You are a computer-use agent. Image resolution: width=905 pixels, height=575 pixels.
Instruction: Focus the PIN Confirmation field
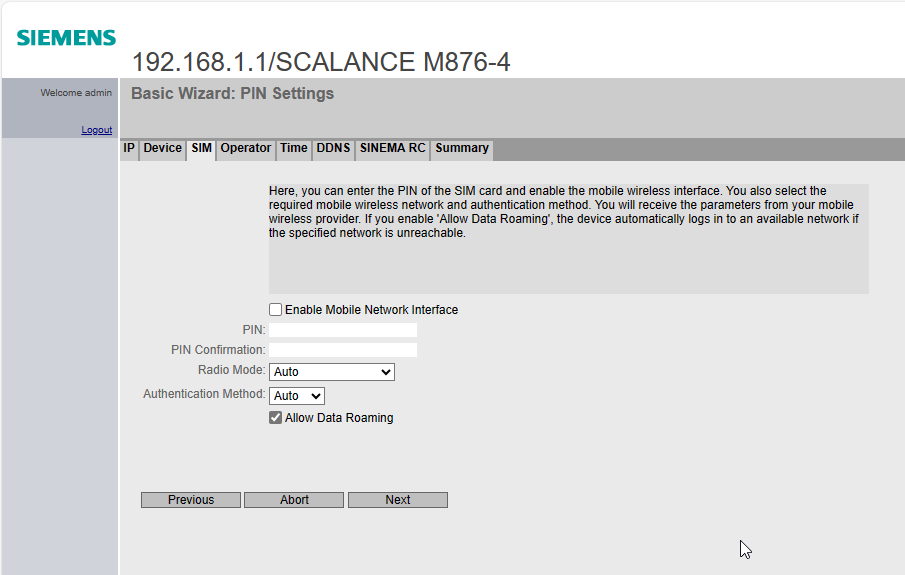tap(343, 350)
